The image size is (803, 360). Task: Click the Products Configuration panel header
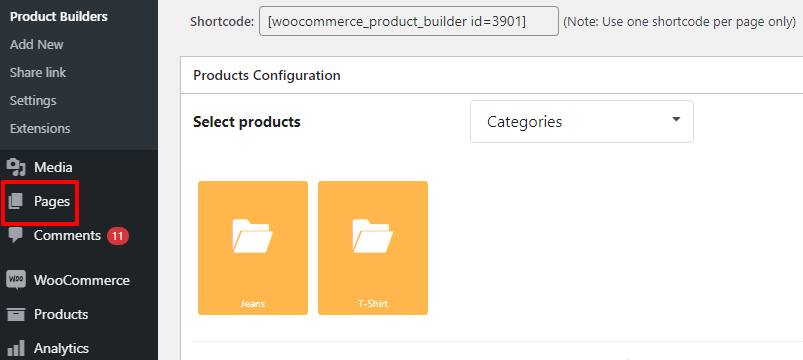click(492, 75)
